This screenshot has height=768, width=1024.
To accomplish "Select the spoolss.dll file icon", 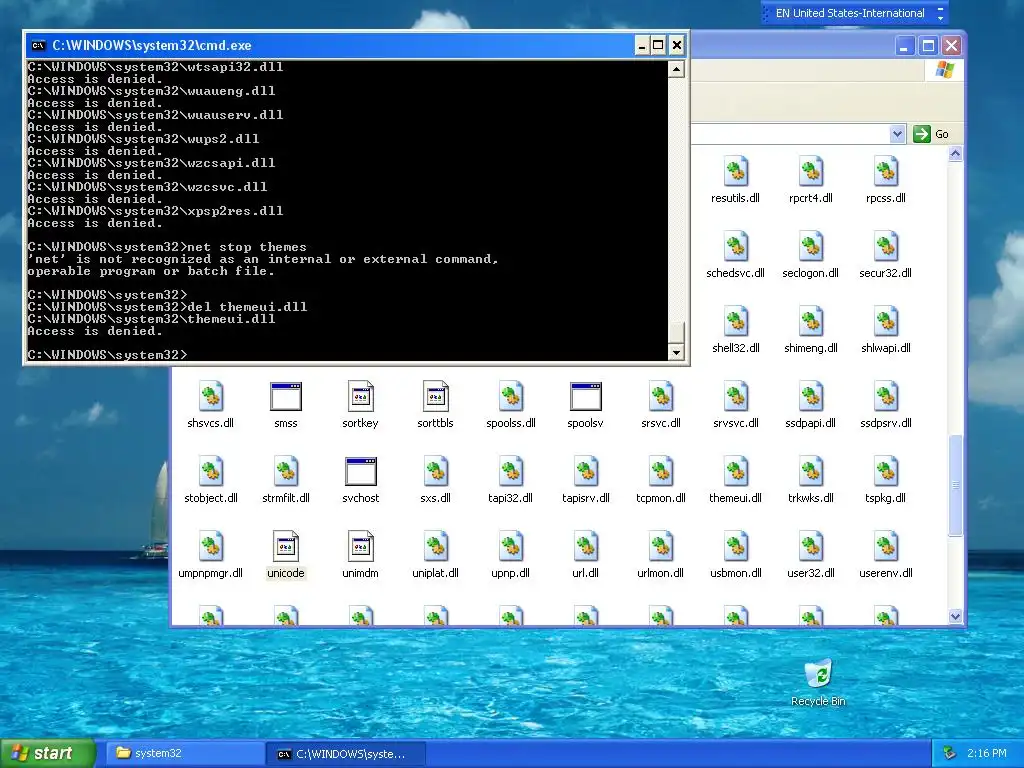I will 511,396.
